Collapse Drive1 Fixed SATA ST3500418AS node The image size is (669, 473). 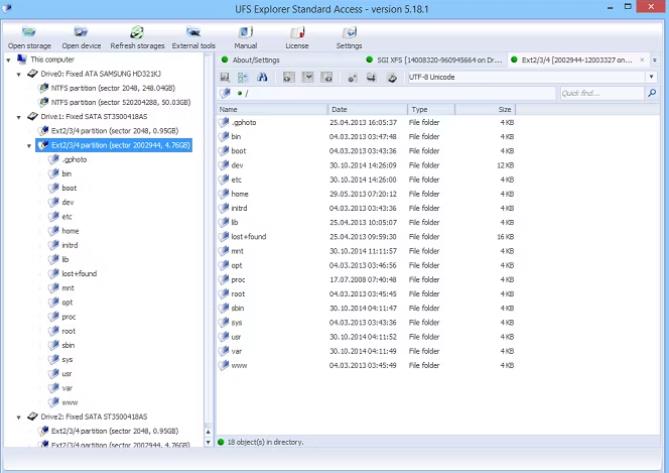point(19,117)
